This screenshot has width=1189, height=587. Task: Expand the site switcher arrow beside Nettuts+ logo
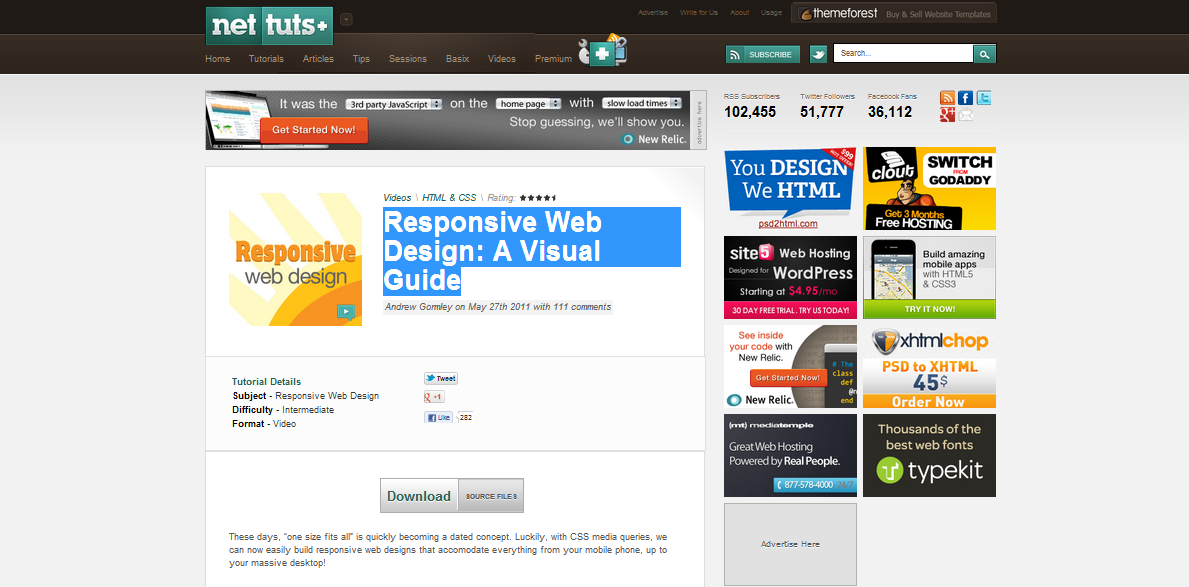[x=346, y=18]
